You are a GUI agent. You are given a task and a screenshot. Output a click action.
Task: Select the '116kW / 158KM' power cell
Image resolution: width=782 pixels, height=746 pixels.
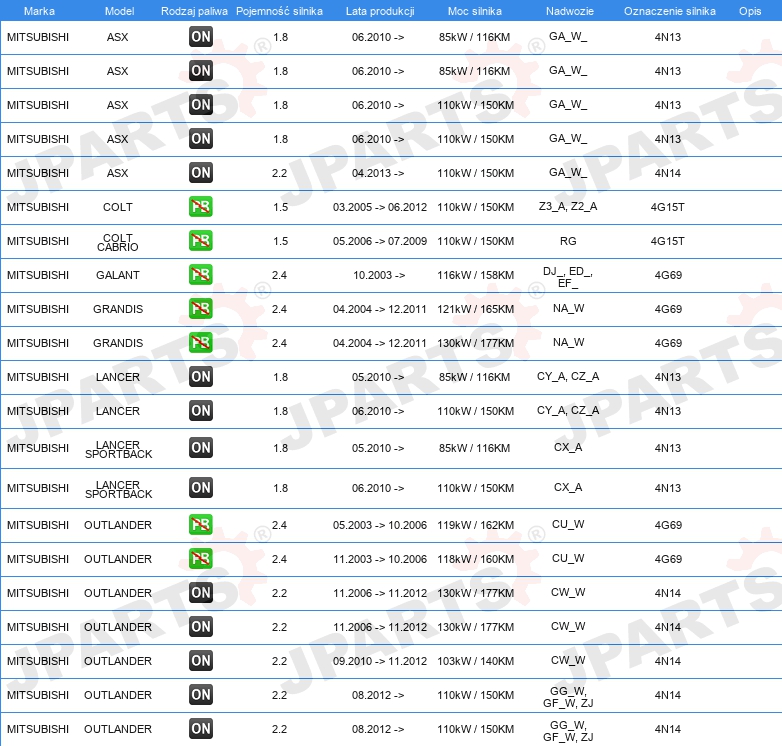pos(476,275)
